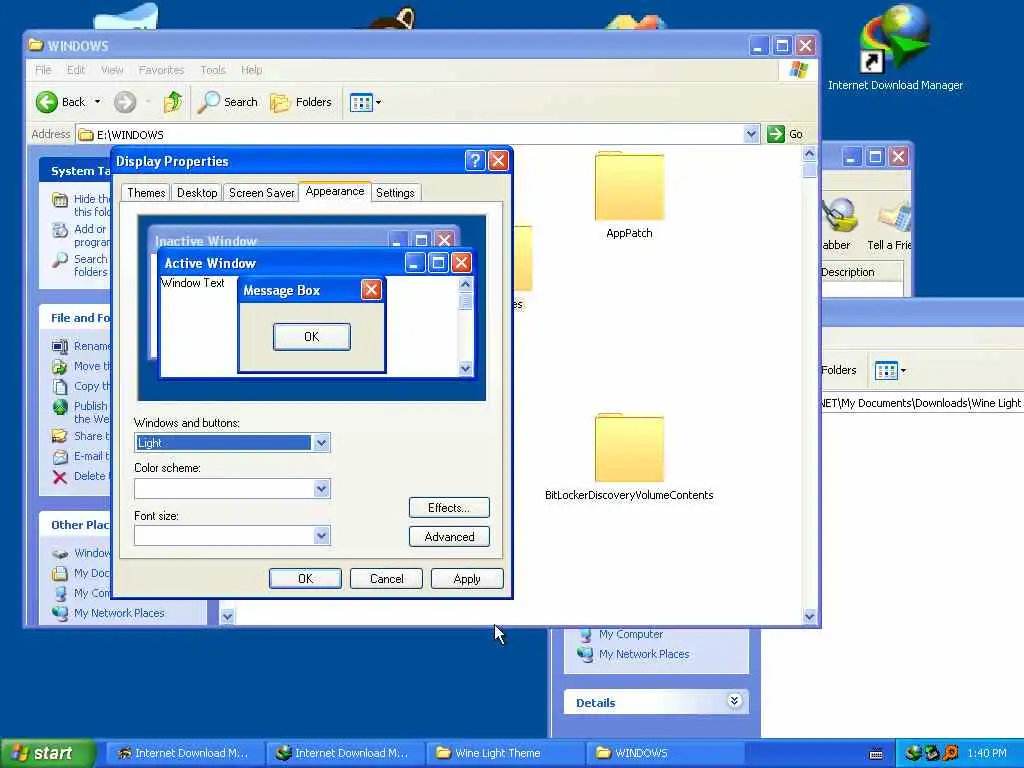Image resolution: width=1024 pixels, height=768 pixels.
Task: Click the Grabber icon in background window
Action: [840, 216]
